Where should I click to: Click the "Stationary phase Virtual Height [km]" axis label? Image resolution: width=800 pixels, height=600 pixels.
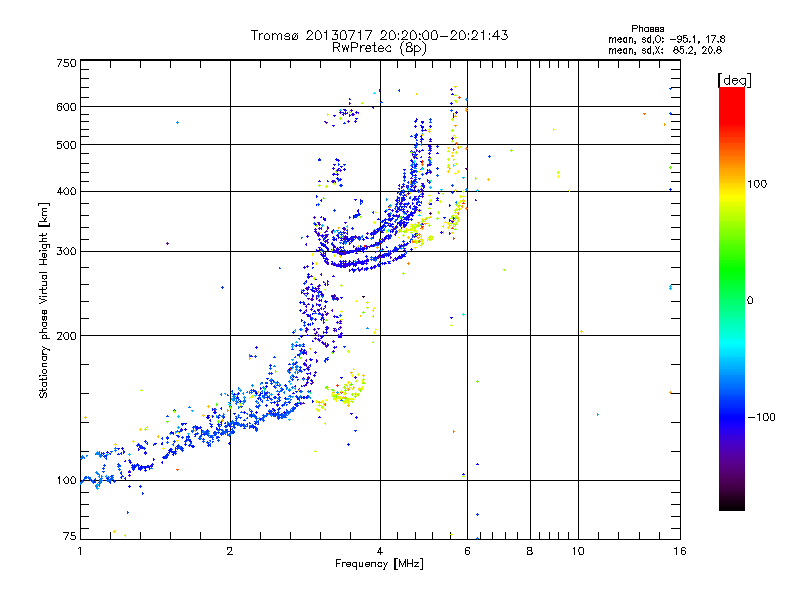tap(44, 301)
